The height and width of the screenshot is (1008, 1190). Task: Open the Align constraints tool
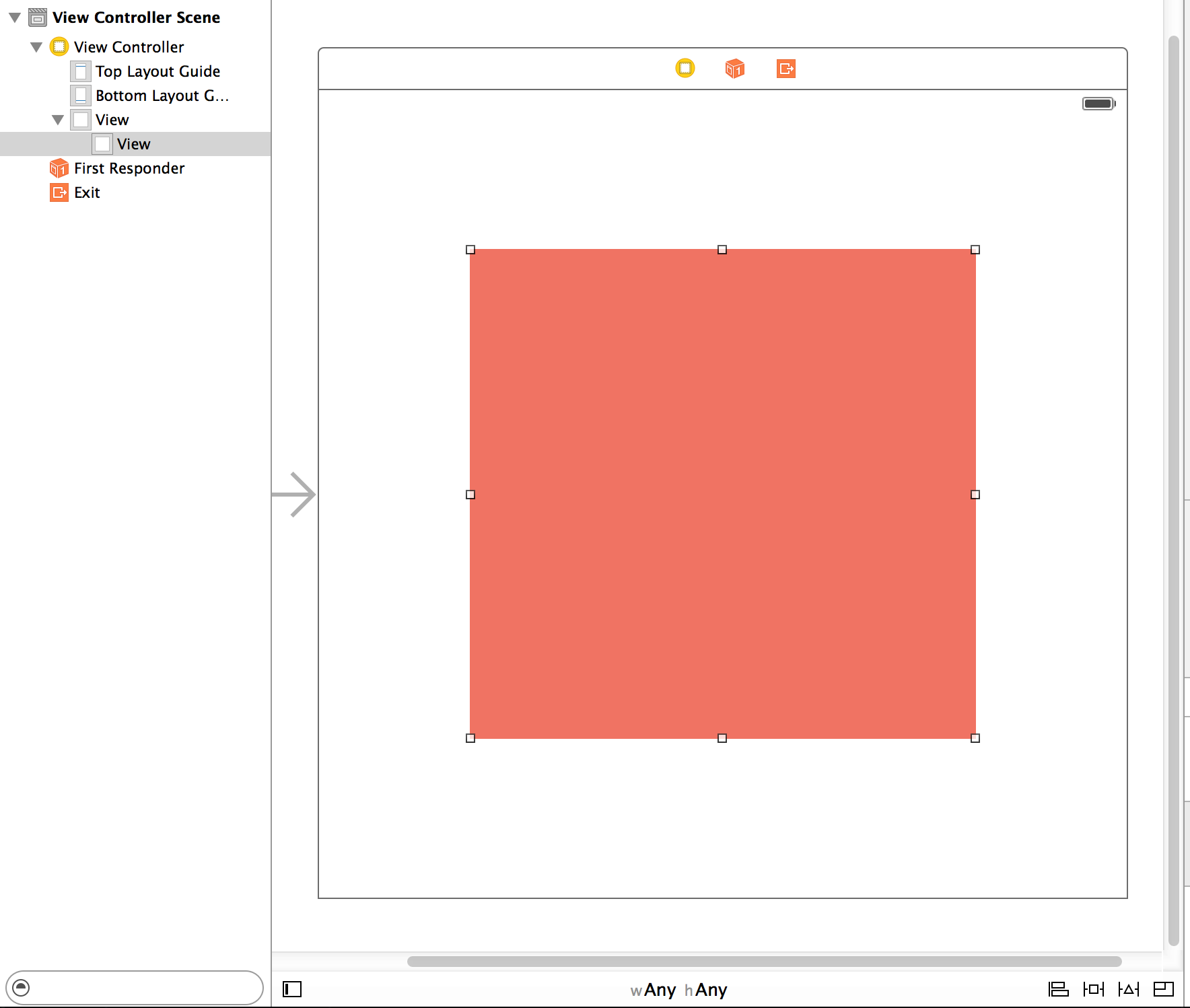(x=1059, y=990)
